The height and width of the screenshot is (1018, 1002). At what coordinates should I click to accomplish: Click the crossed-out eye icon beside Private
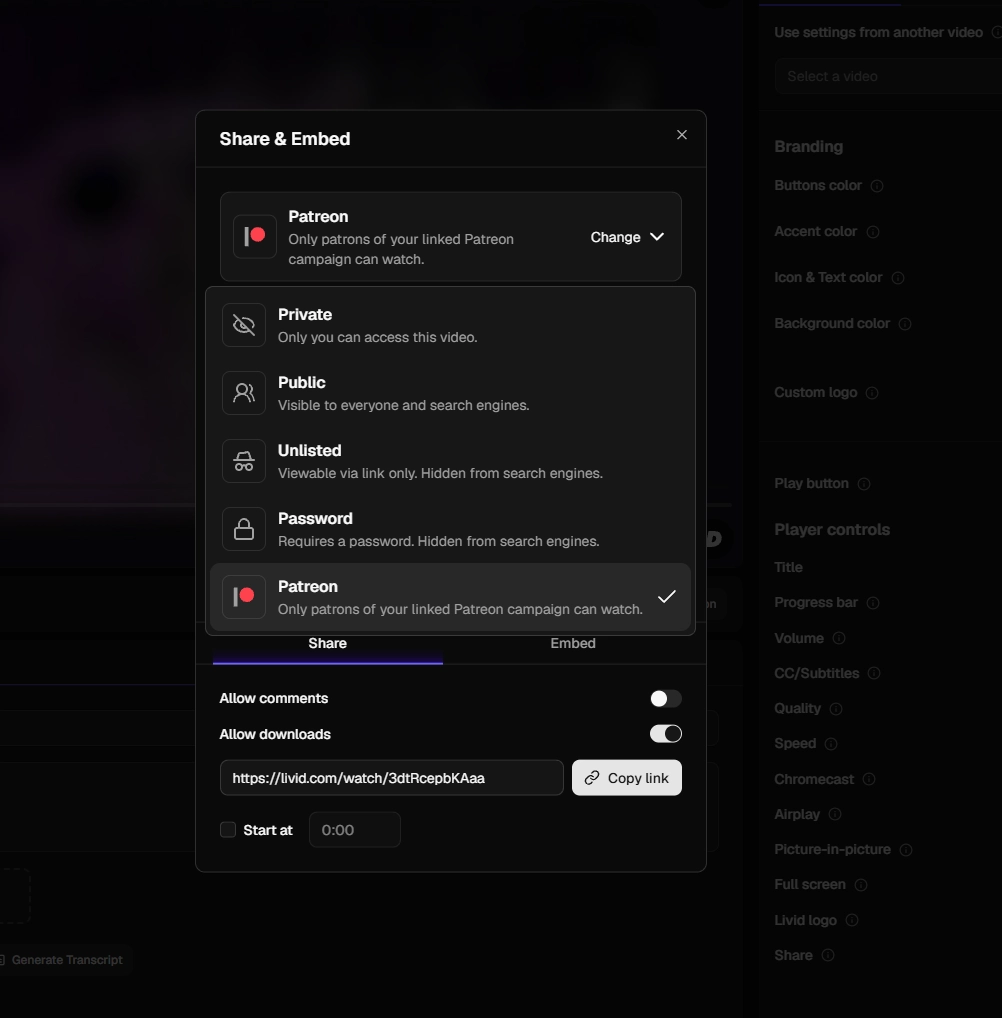(x=244, y=325)
